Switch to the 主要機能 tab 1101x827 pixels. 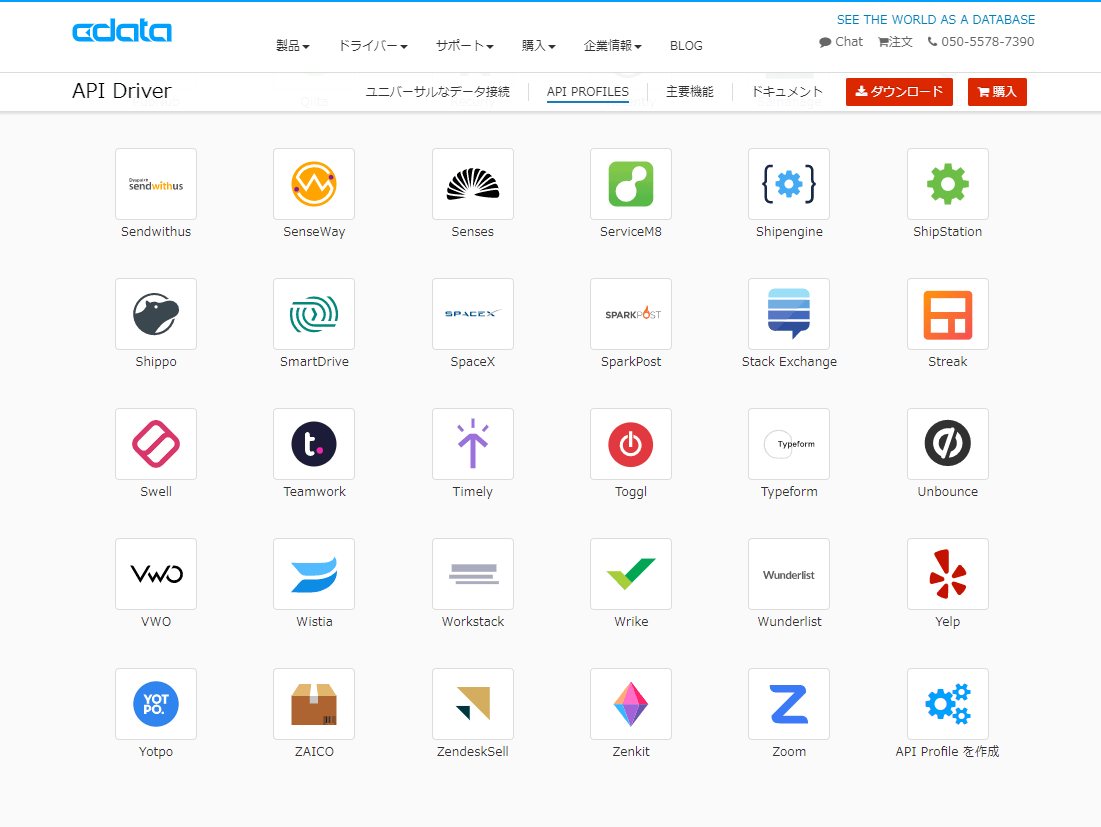(690, 92)
